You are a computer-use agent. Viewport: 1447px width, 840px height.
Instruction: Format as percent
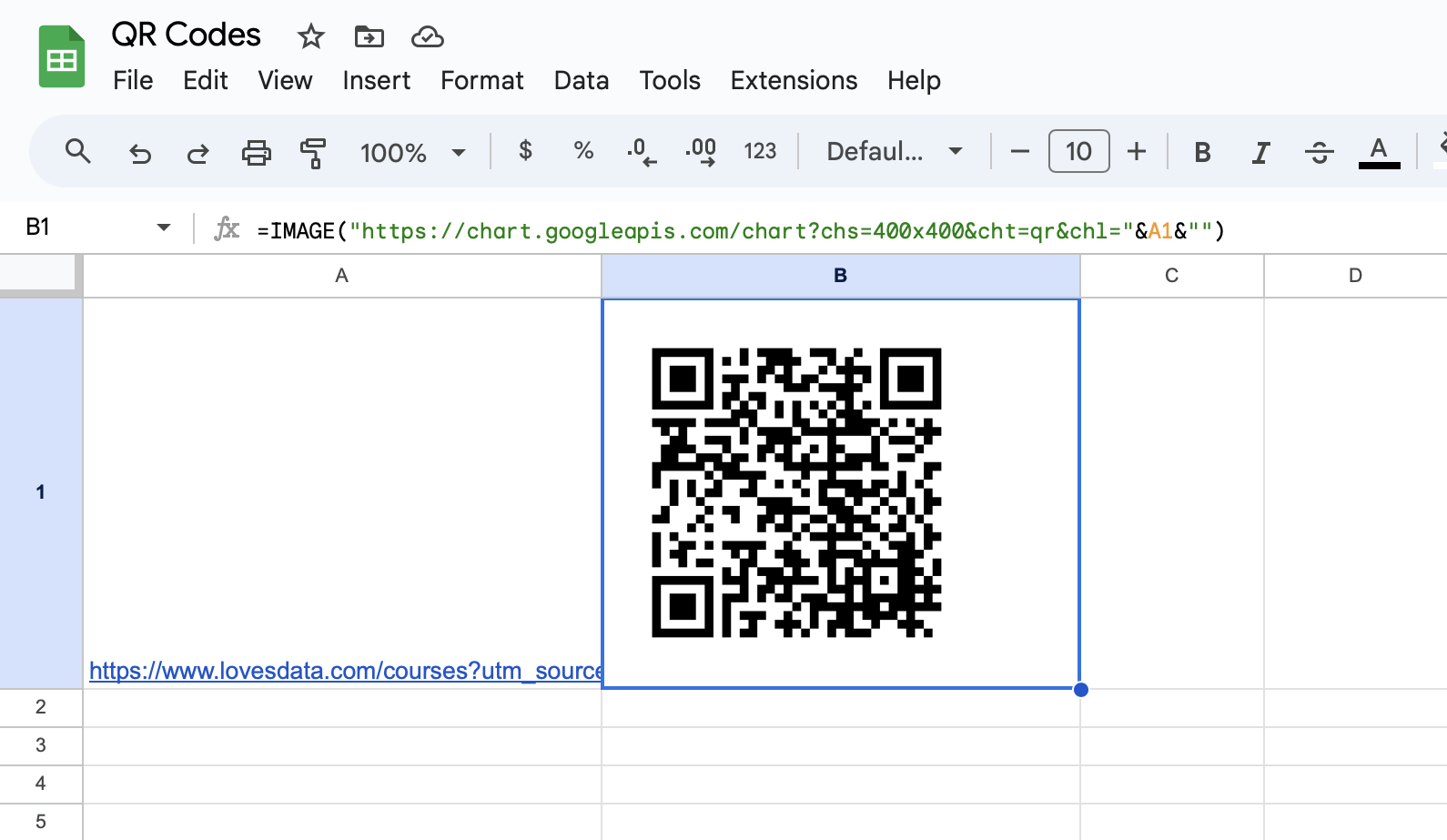[x=583, y=150]
